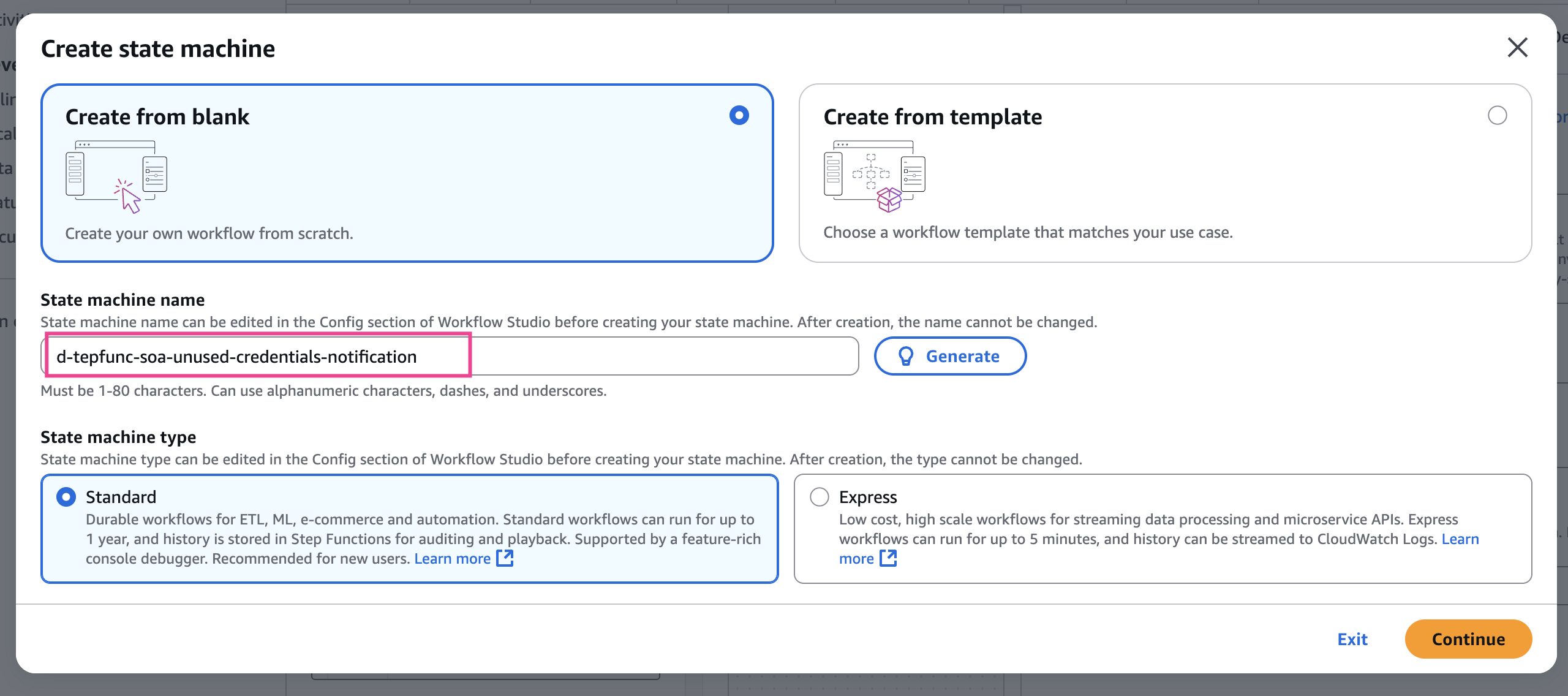Click the template workflow illustration with box
Viewport: 1568px width, 696px height.
coord(874,176)
